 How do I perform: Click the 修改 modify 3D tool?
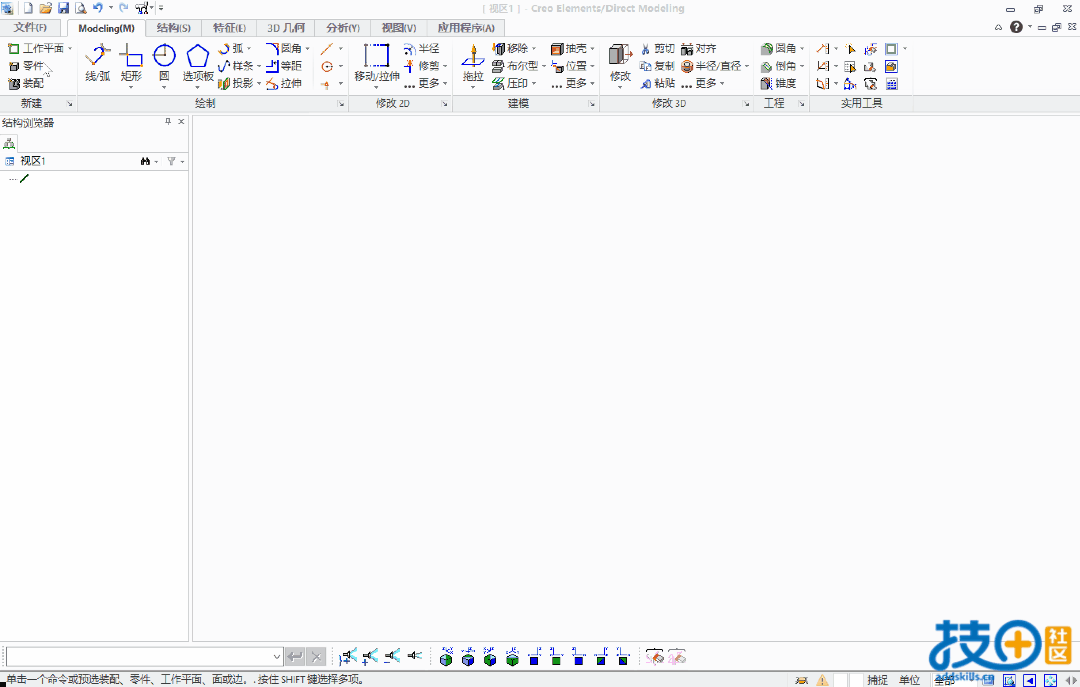621,63
